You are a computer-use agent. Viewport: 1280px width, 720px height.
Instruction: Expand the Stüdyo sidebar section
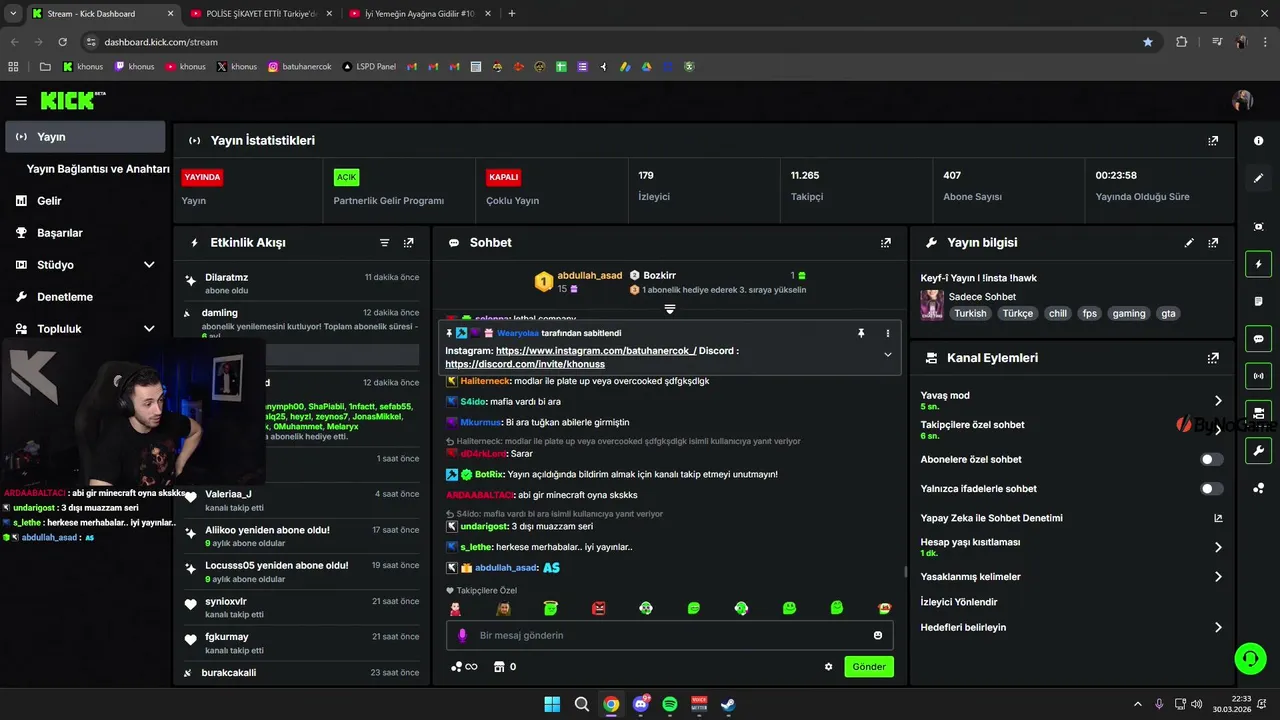pyautogui.click(x=149, y=265)
